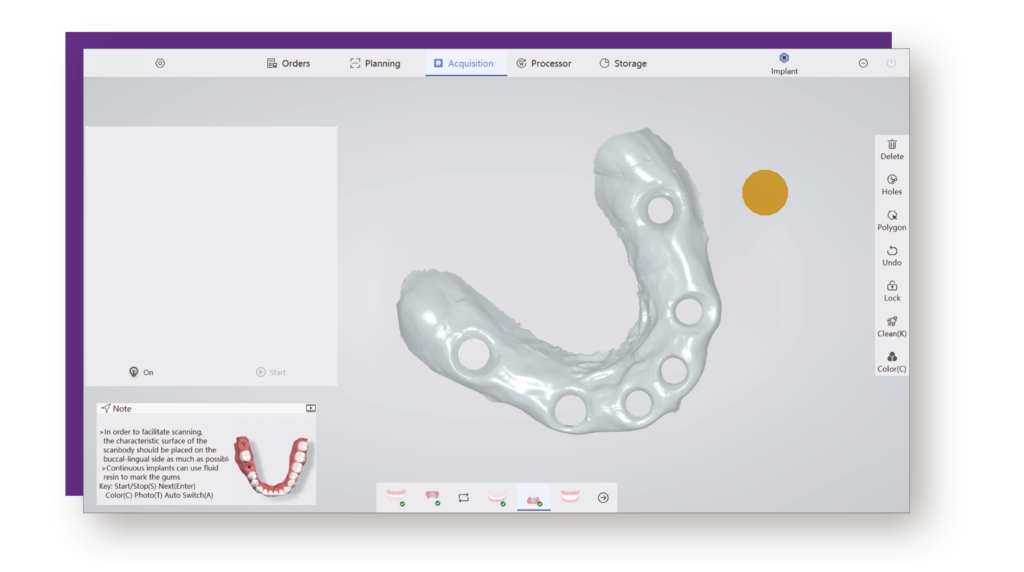Open the Processor tab
This screenshot has height=572, width=1024.
click(x=543, y=63)
